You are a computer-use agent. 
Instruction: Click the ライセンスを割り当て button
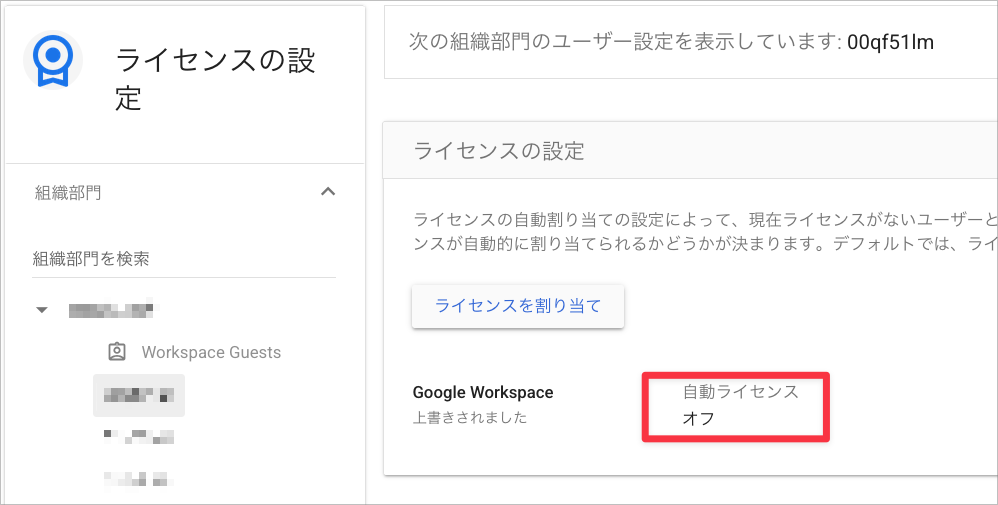point(518,306)
